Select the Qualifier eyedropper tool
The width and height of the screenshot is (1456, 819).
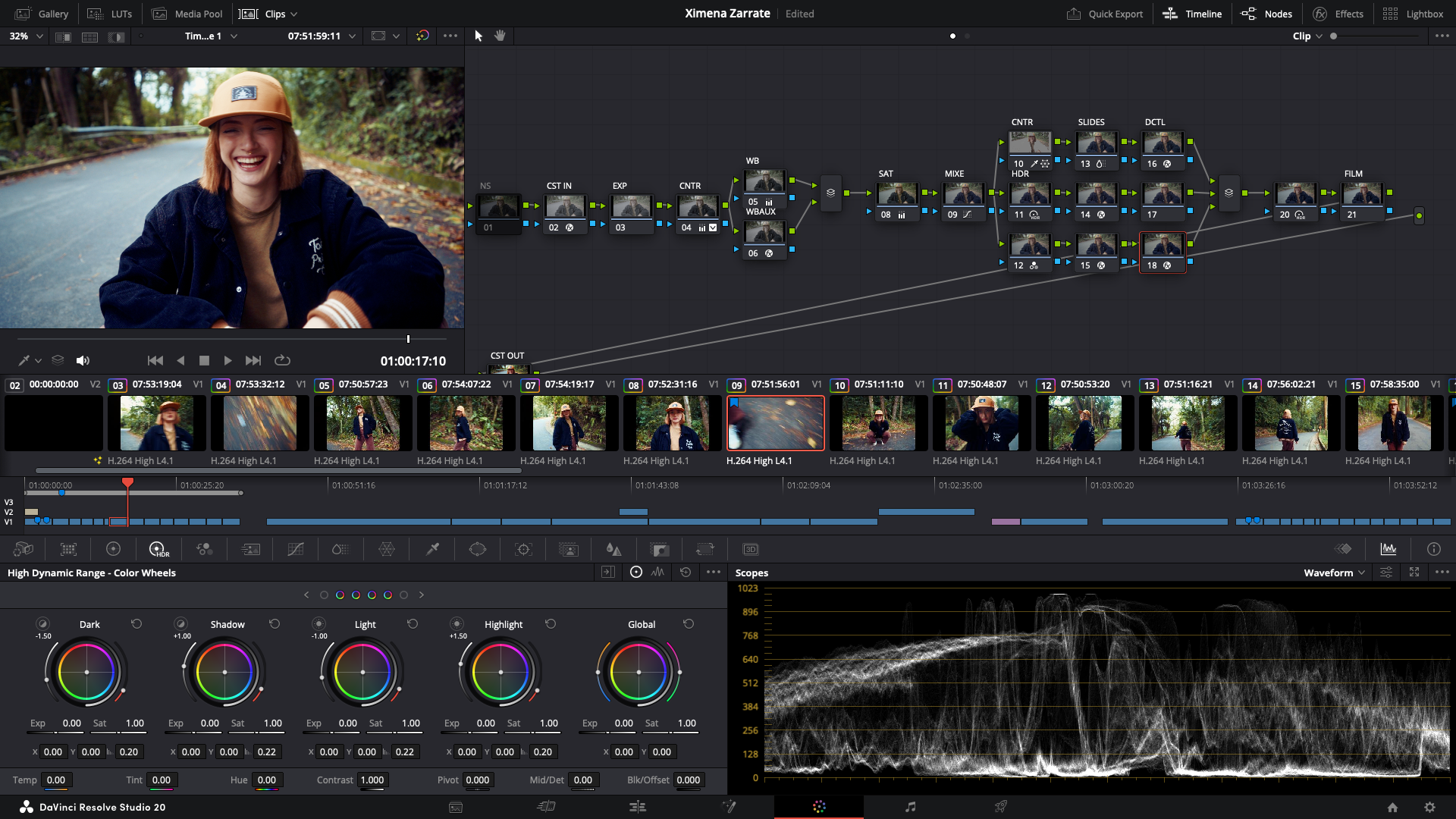432,549
